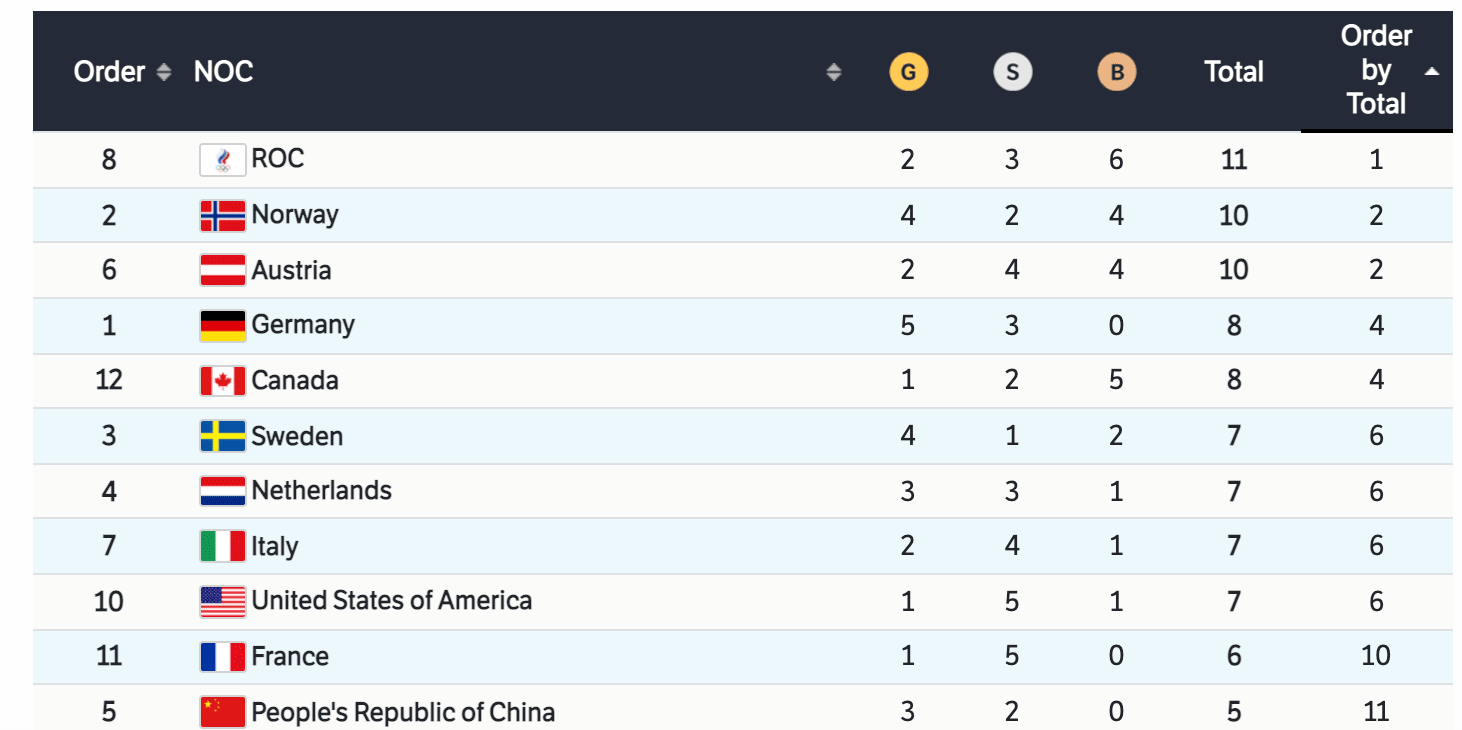Viewport: 1462px width, 730px height.
Task: Click the People's Republic of China flag
Action: [x=222, y=712]
